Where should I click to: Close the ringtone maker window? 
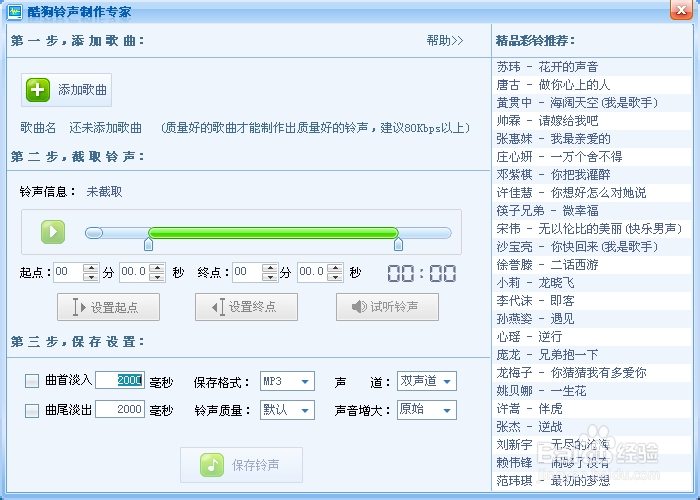coord(681,10)
